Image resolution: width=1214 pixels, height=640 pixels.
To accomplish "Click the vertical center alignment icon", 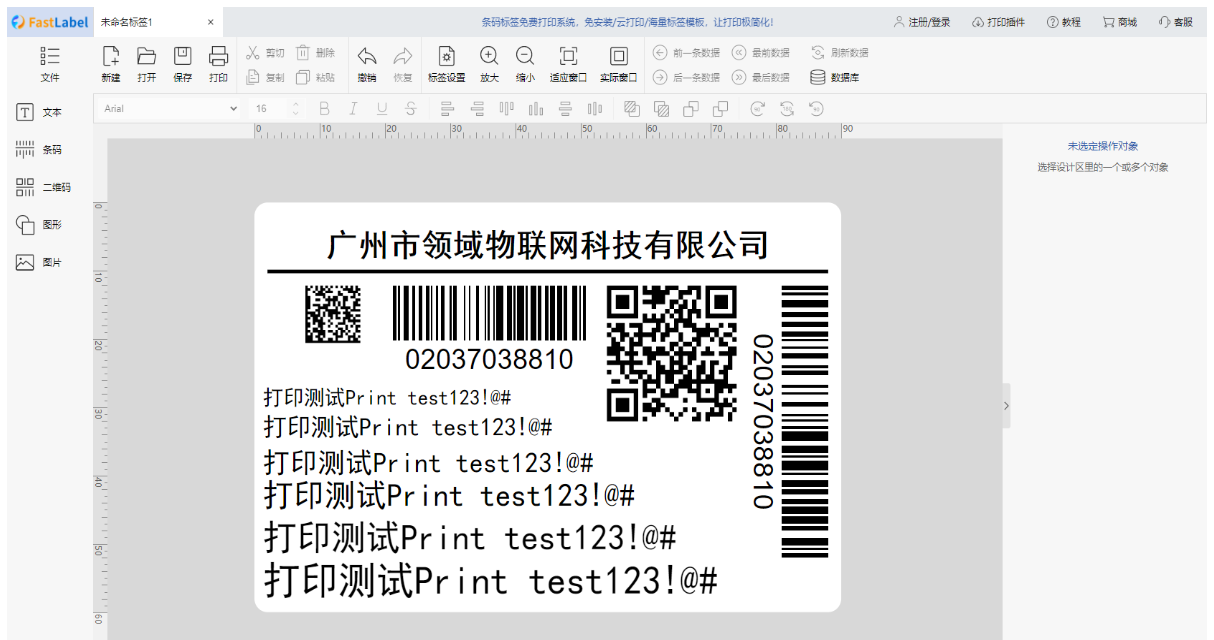I will tap(595, 108).
